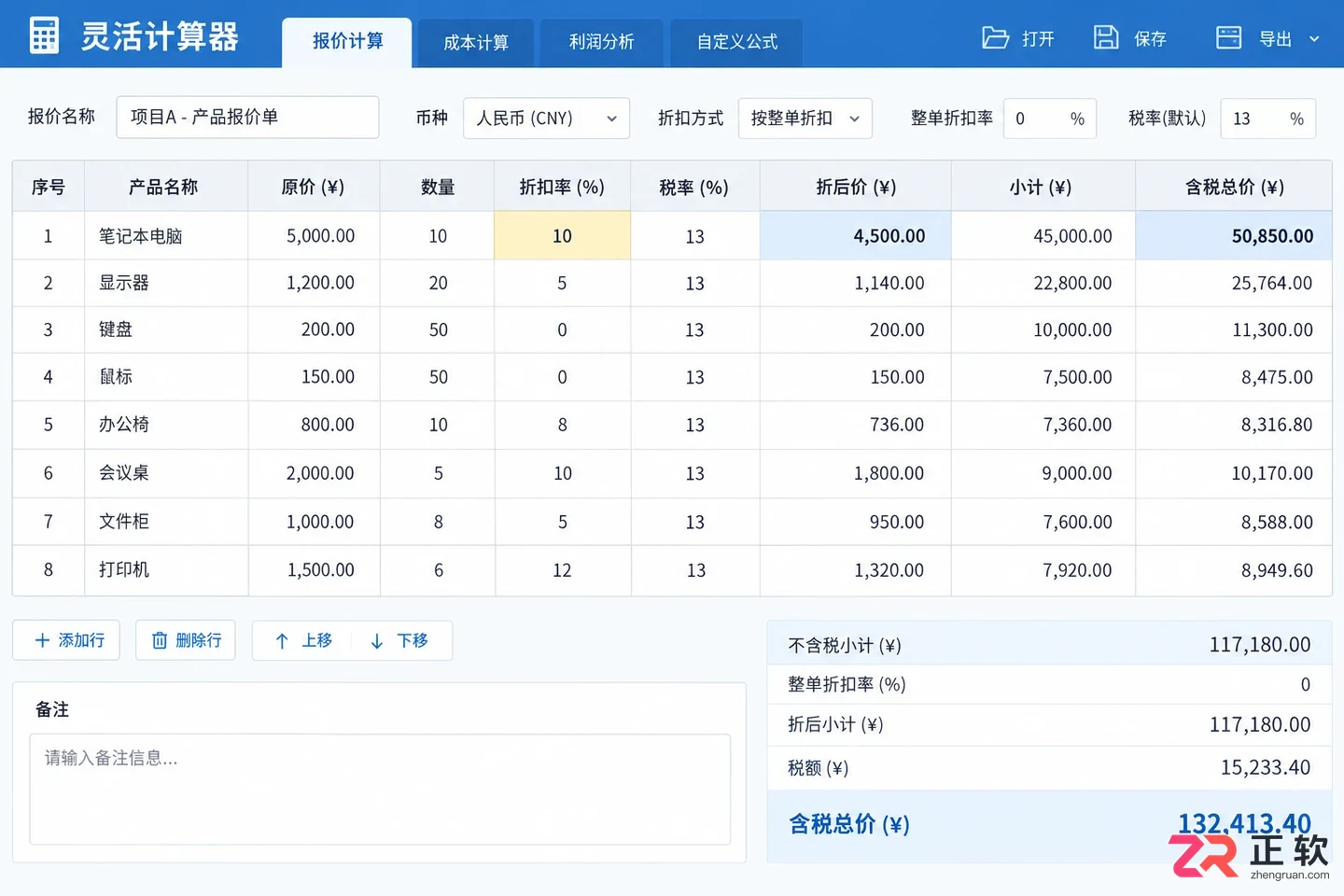
Task: Open the 利润分析 tab
Action: [601, 43]
